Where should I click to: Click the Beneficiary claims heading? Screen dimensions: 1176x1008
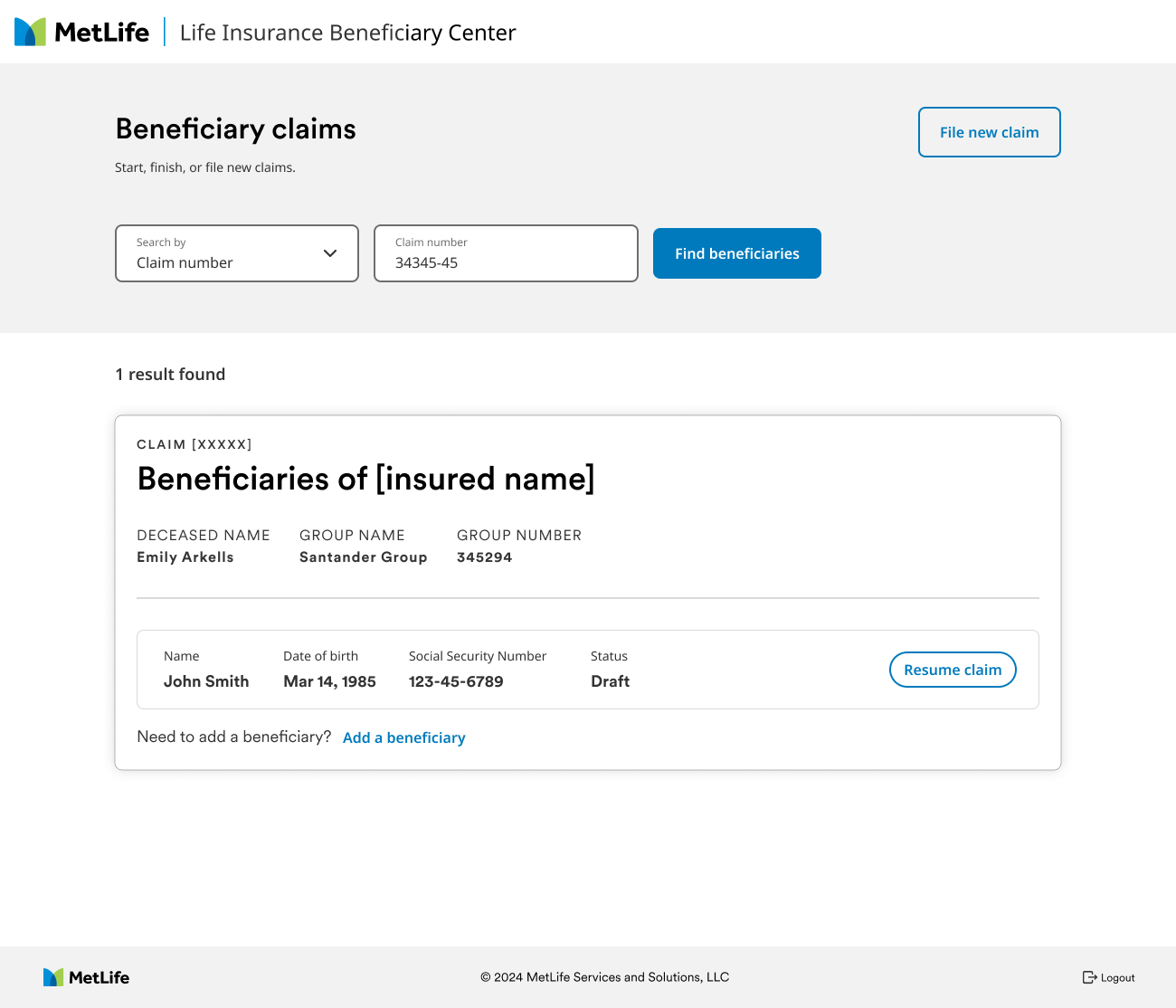tap(236, 129)
